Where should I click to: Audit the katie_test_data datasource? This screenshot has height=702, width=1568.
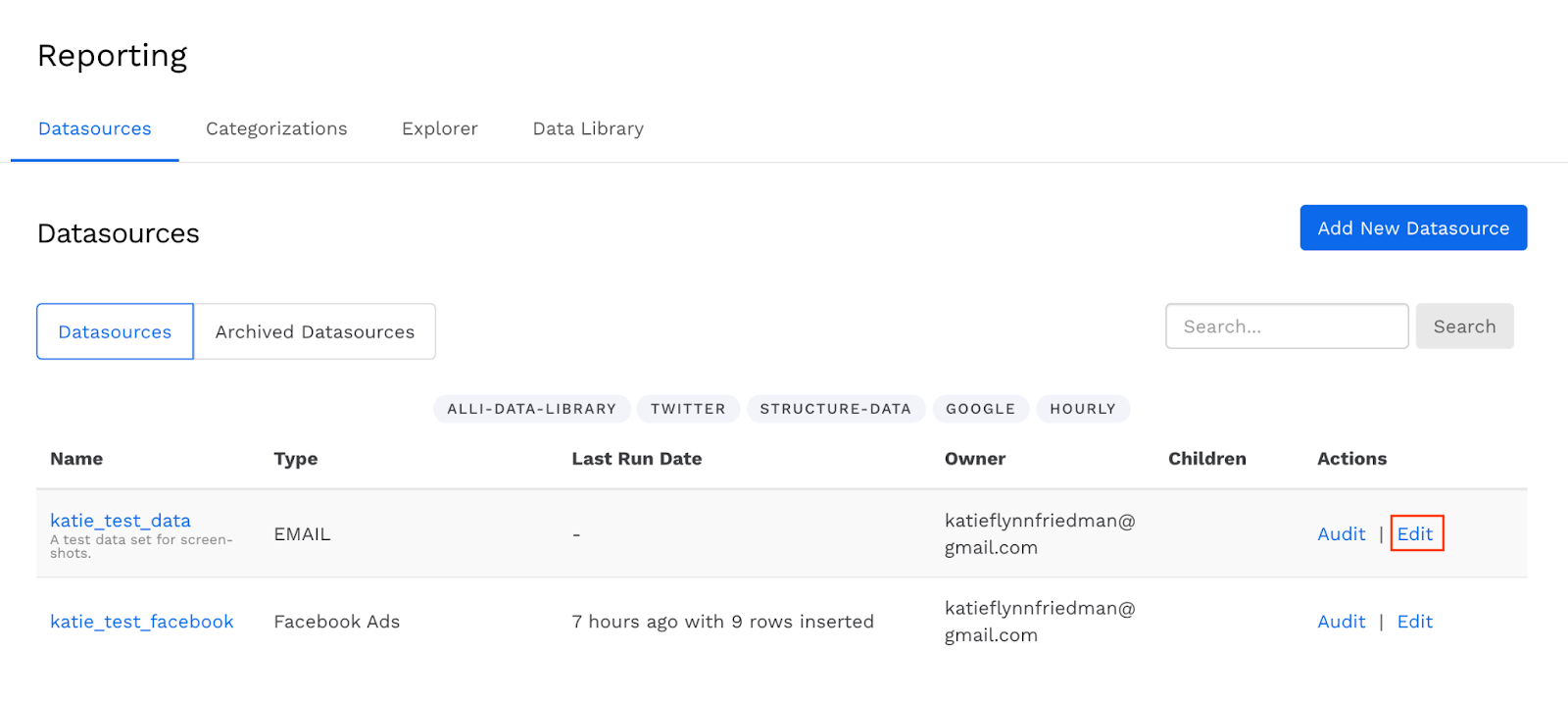[x=1341, y=534]
